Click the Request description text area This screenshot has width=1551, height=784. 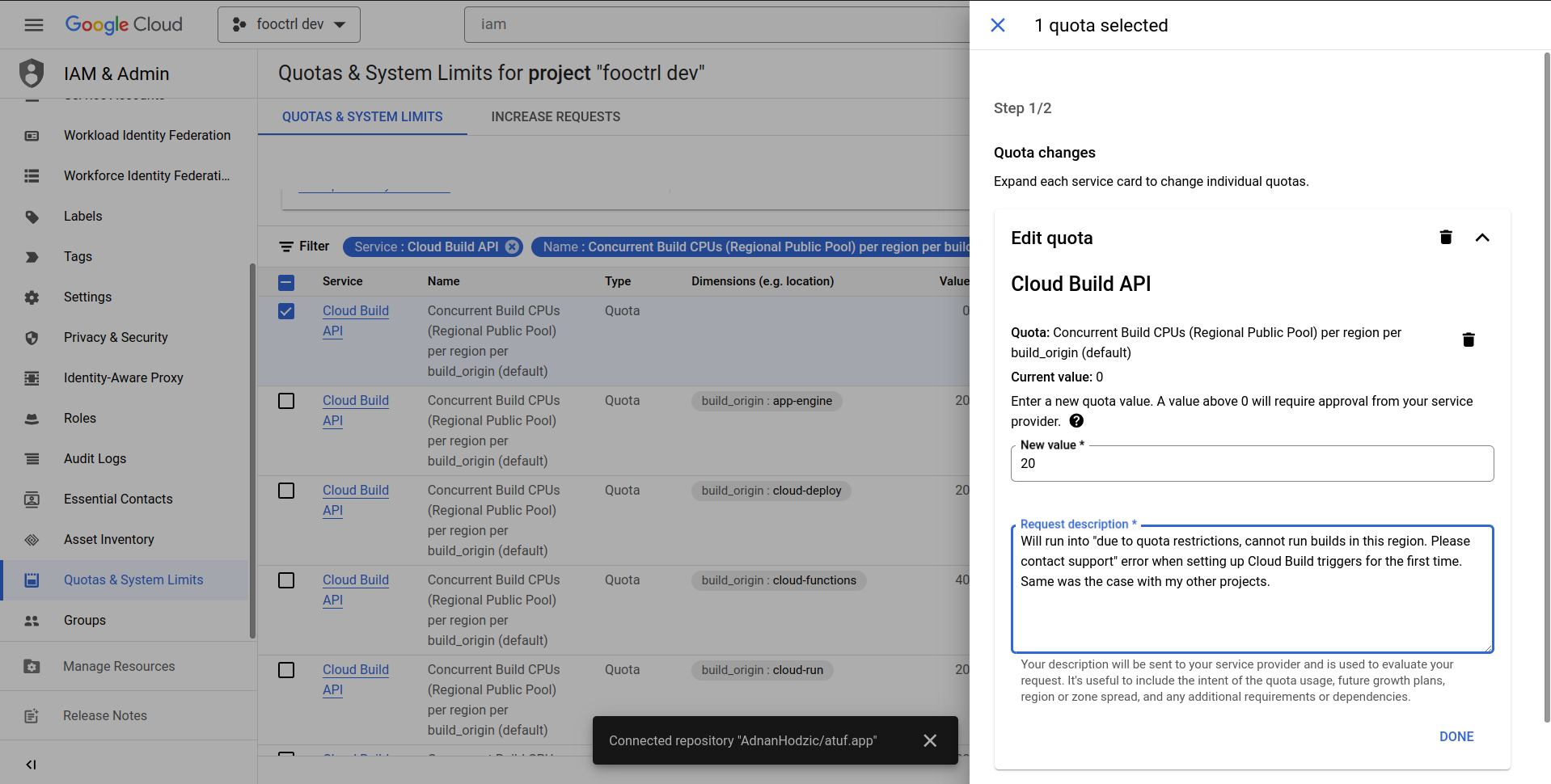(1252, 589)
